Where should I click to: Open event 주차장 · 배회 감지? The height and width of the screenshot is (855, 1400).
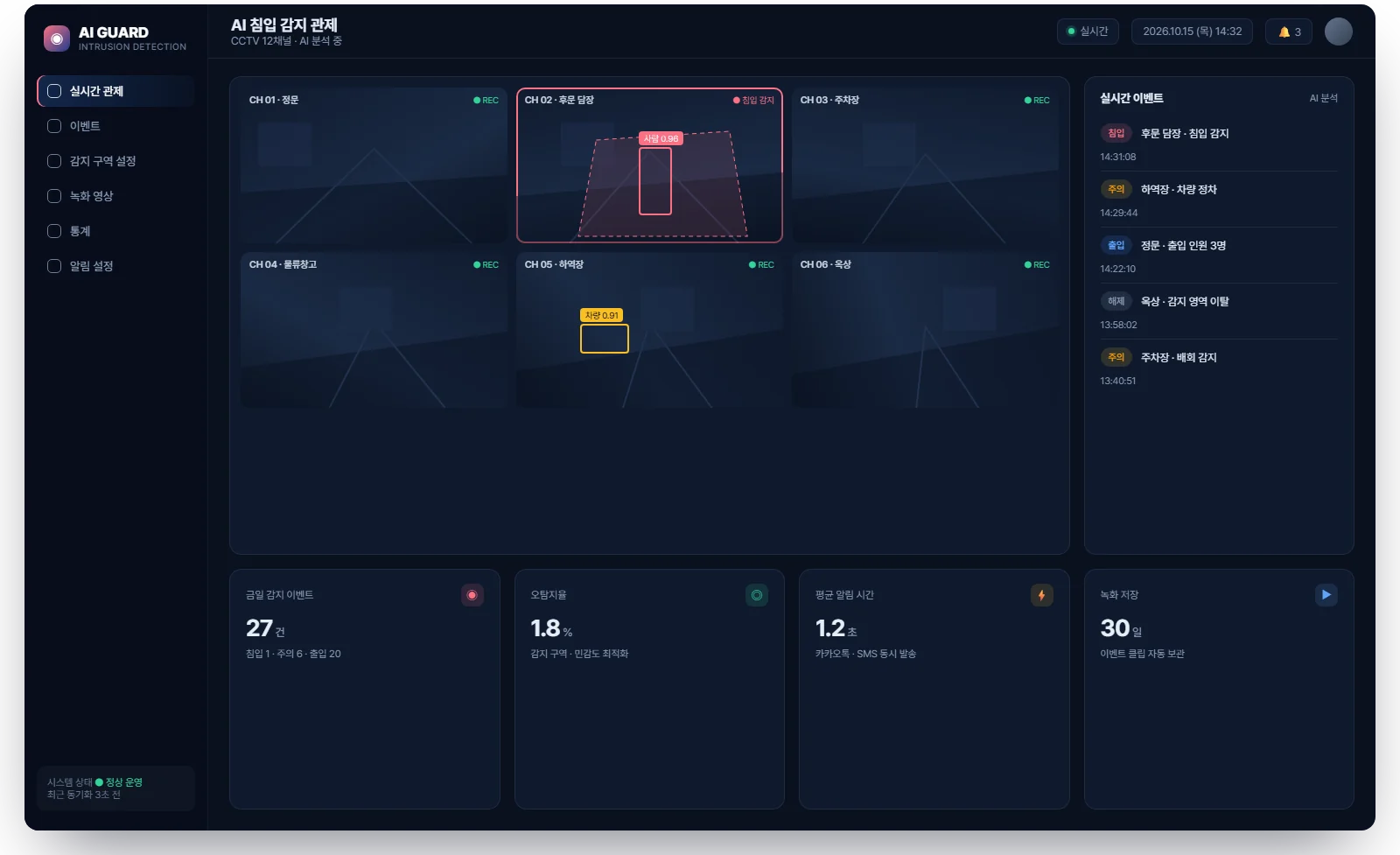(1219, 368)
